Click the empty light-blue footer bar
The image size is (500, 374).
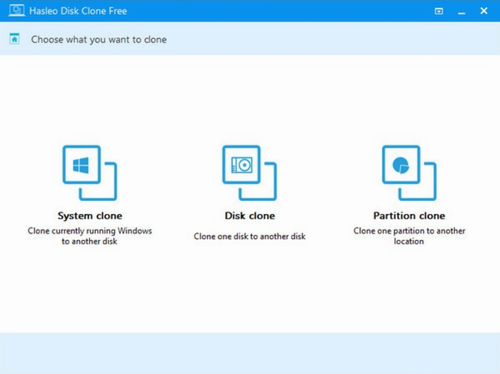(x=250, y=353)
